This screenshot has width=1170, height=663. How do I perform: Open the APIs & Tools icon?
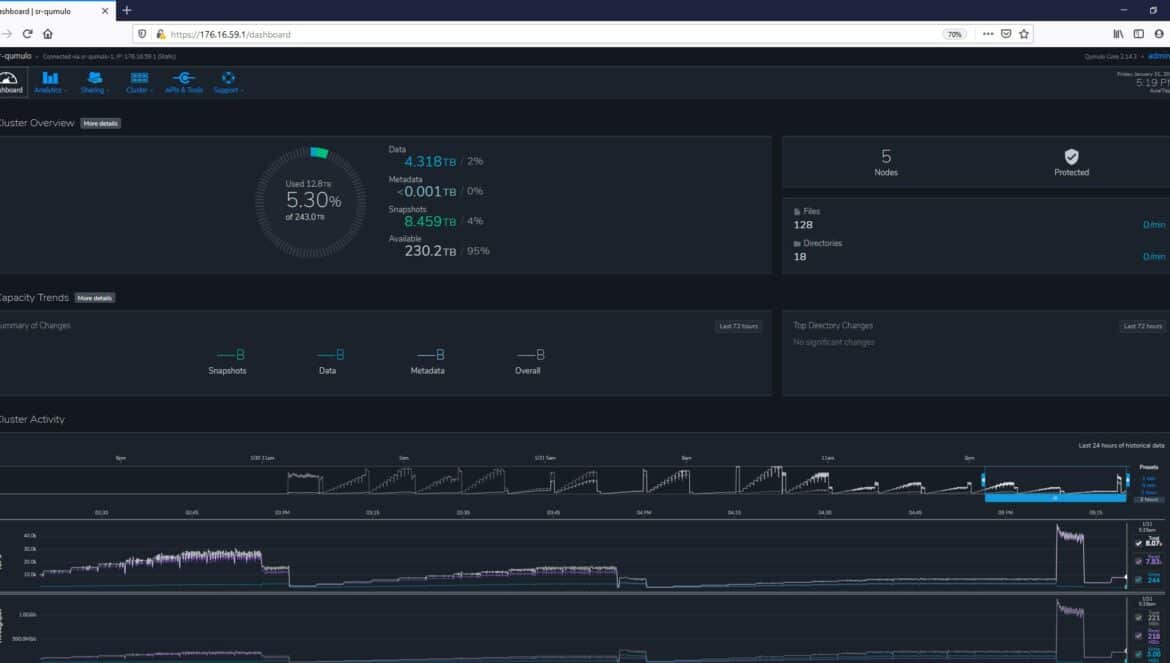pyautogui.click(x=184, y=78)
